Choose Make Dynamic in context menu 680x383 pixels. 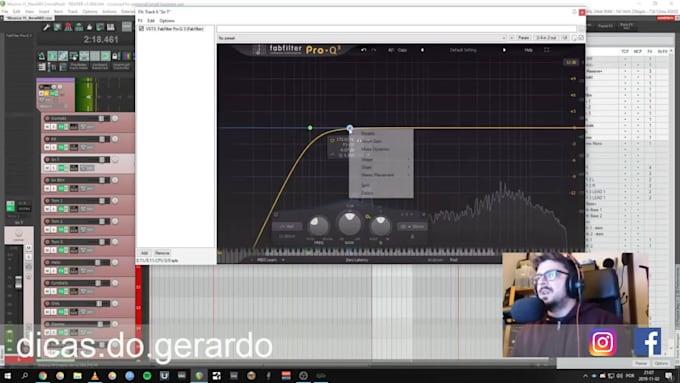(x=381, y=149)
